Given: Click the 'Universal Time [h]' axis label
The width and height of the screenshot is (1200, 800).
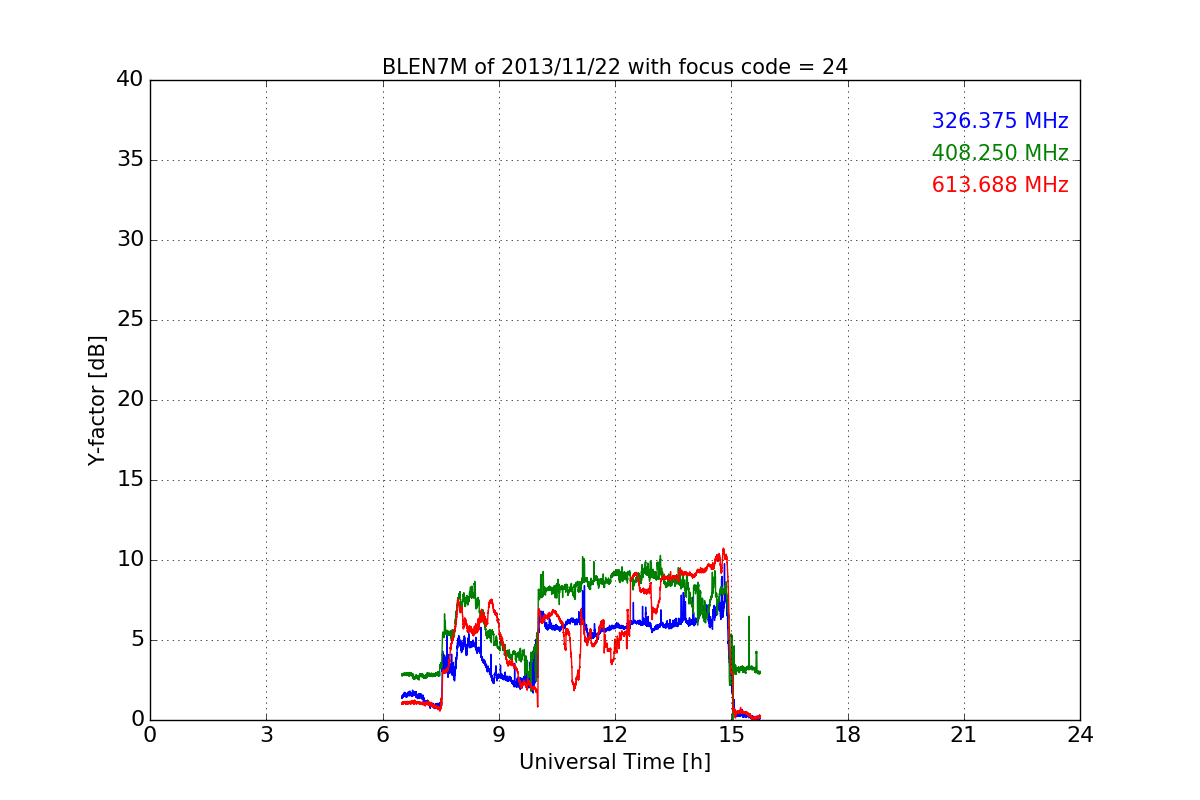Looking at the screenshot, I should (x=615, y=762).
